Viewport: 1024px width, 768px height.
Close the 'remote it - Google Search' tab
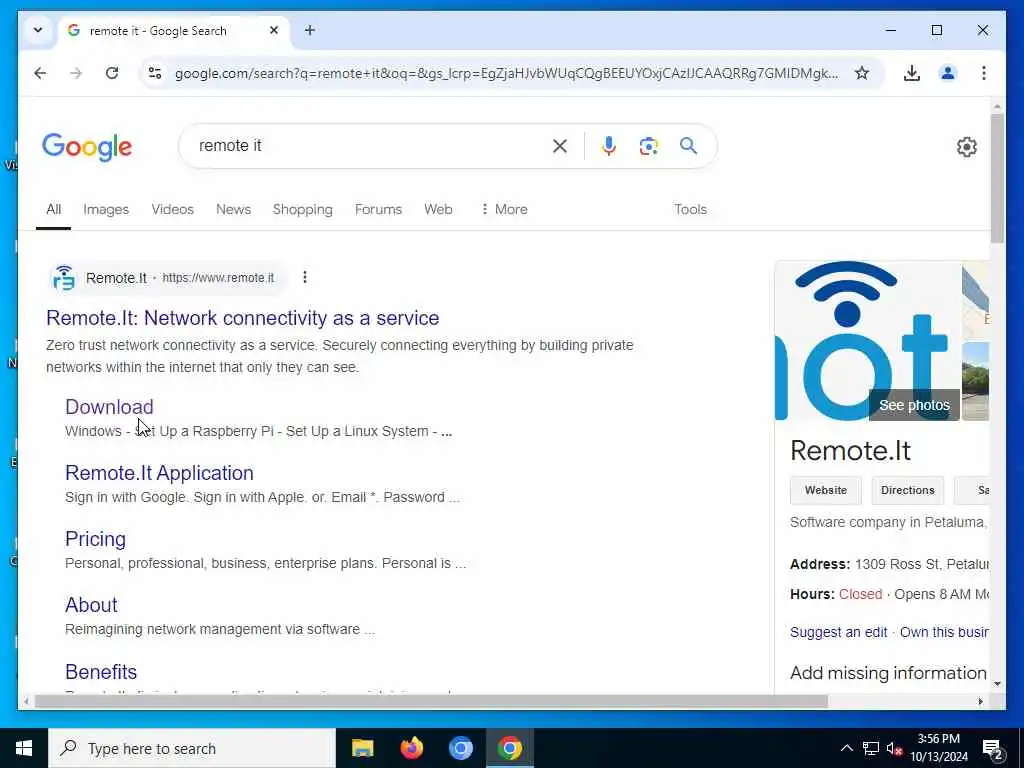coord(274,30)
